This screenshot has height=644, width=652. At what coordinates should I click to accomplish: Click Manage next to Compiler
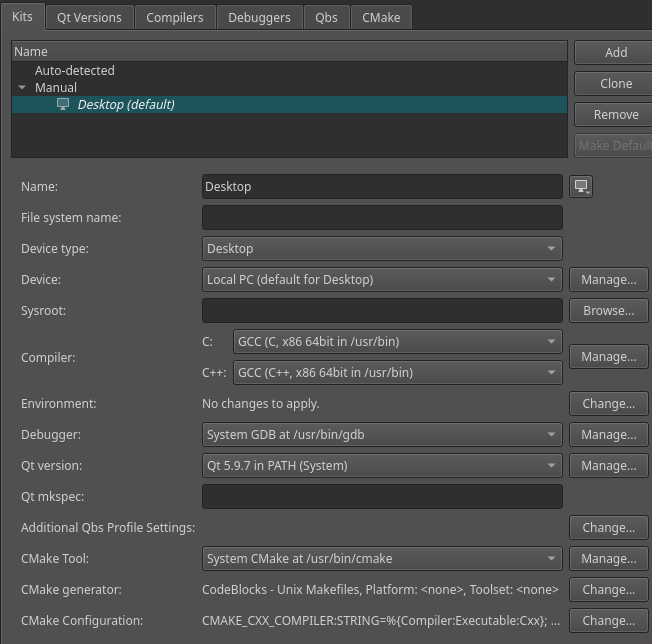[x=608, y=357]
